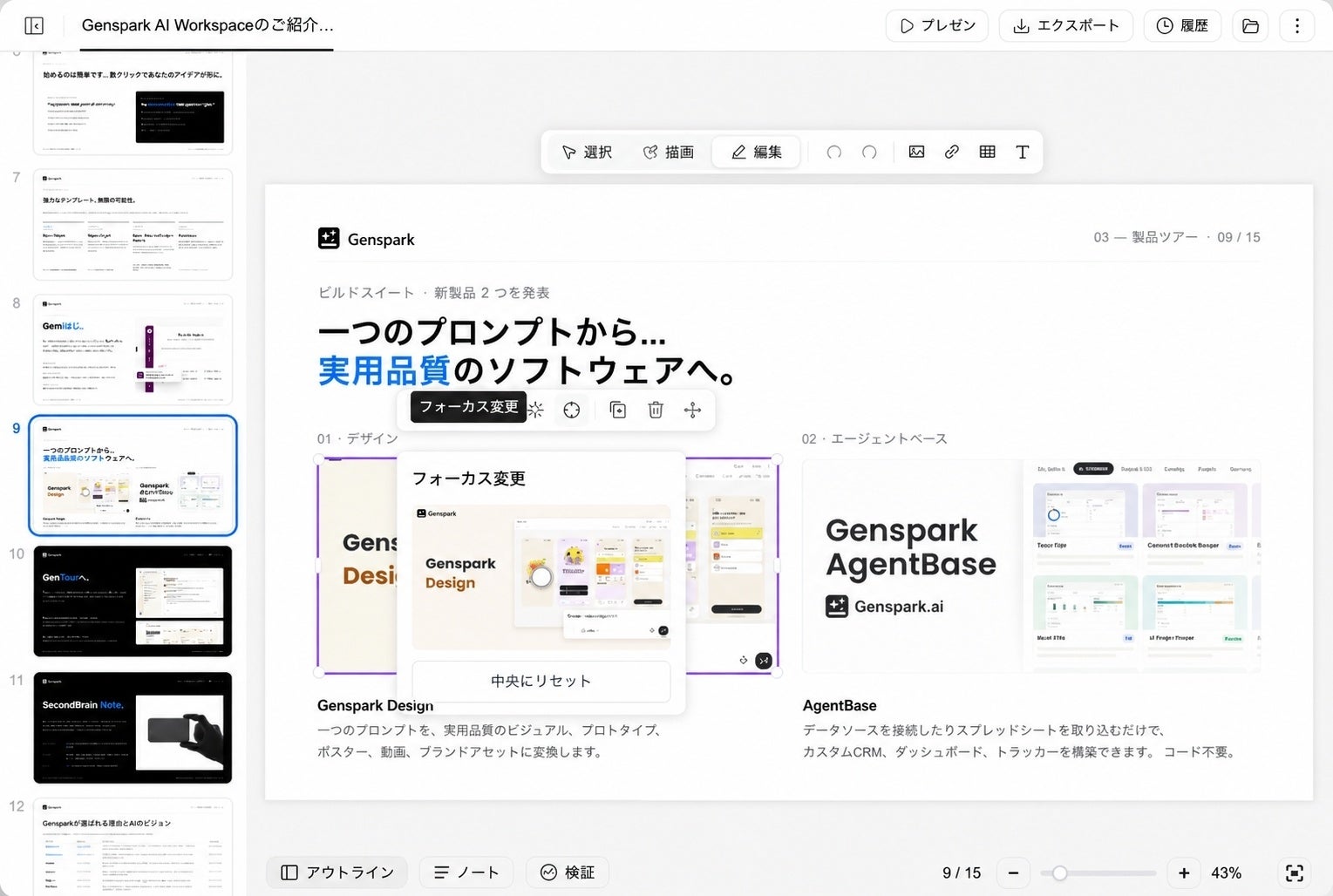Click the Genspark AgentBase image
Viewport: 1333px width, 896px height.
click(1031, 566)
